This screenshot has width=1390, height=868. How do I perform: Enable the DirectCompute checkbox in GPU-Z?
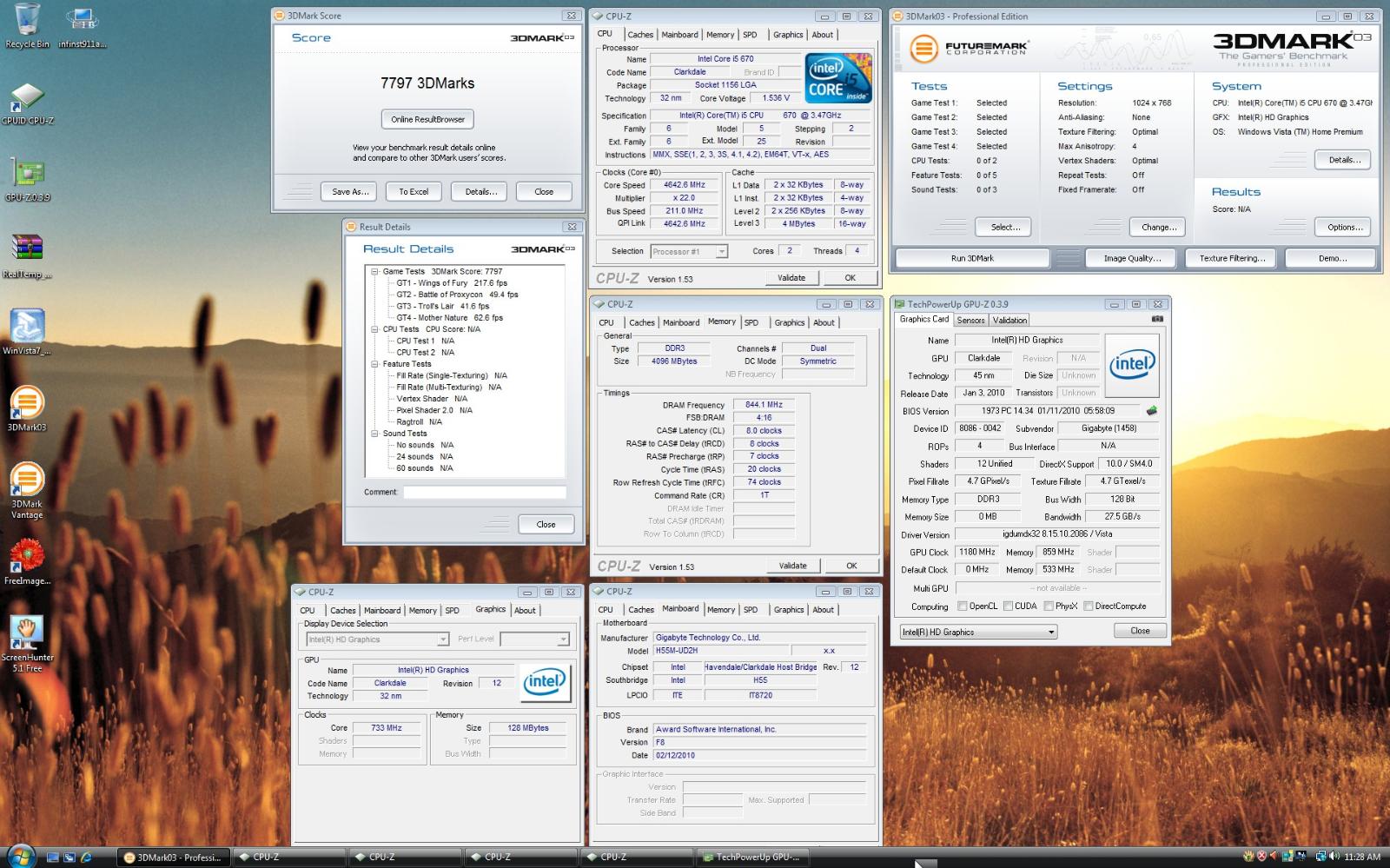[x=1089, y=606]
